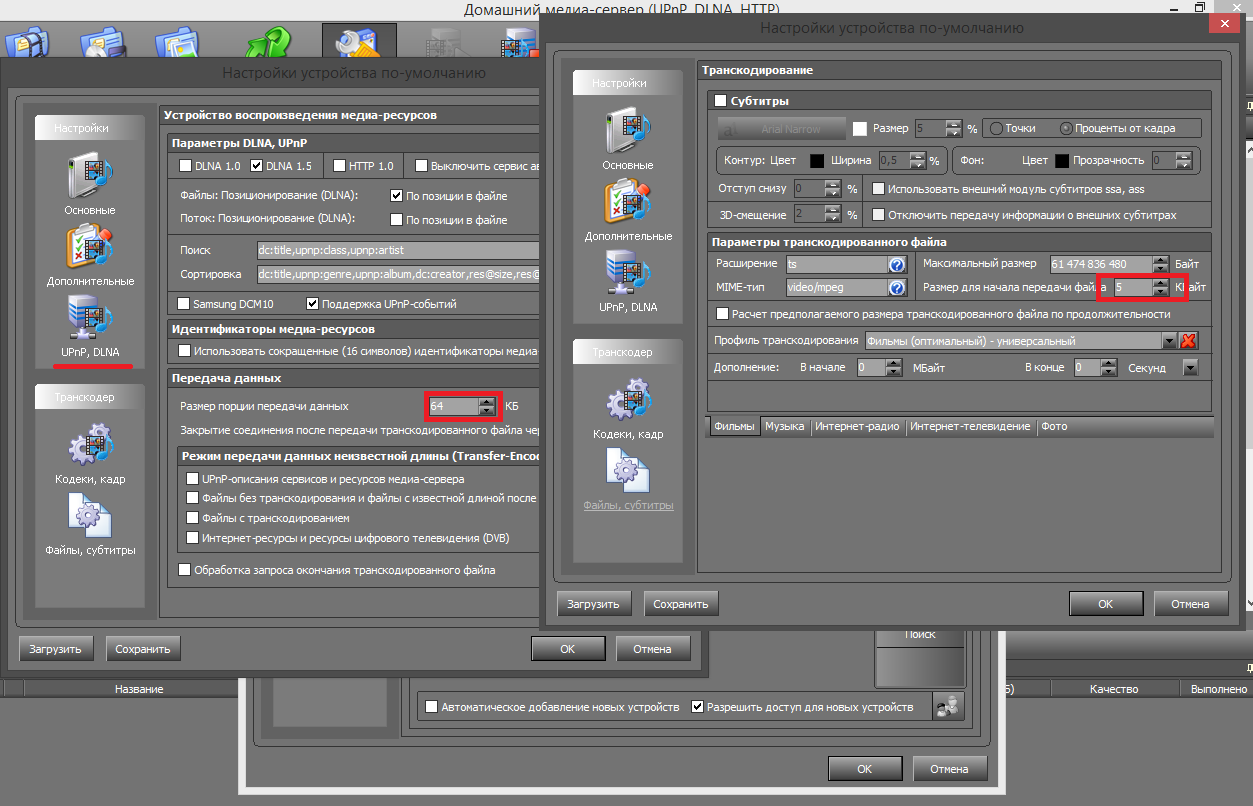Image resolution: width=1253 pixels, height=806 pixels.
Task: Click the wrench settings icon in the main toolbar
Action: point(358,44)
